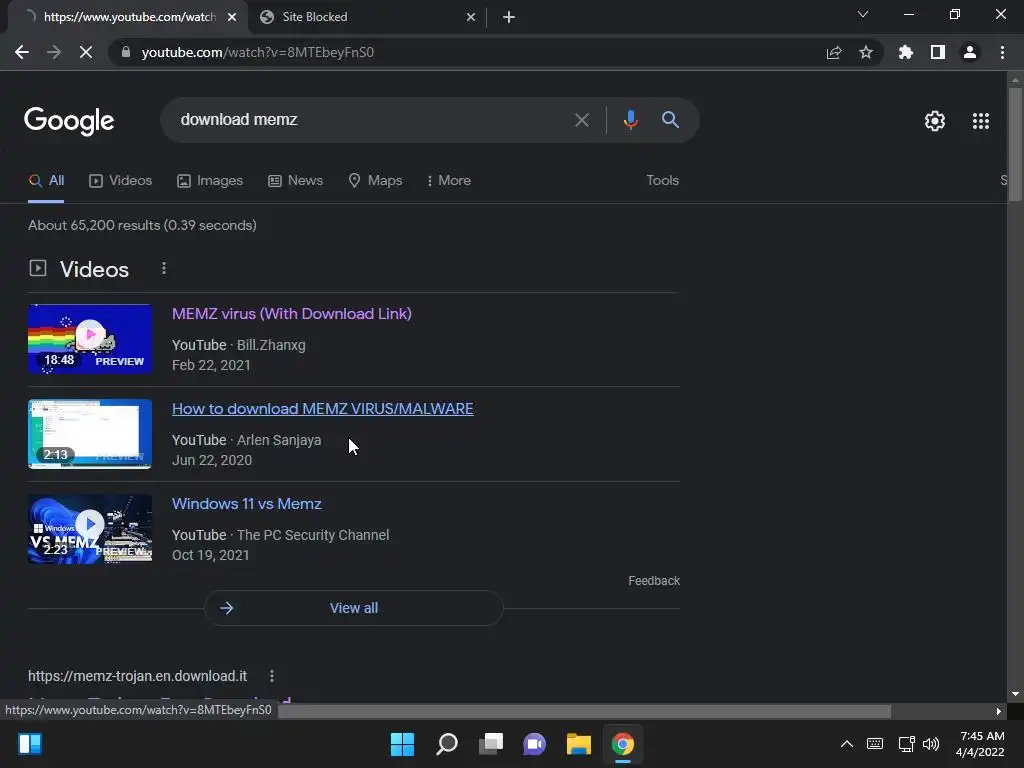Click the scroll down arrow of vertical scrollbar

tap(1015, 694)
